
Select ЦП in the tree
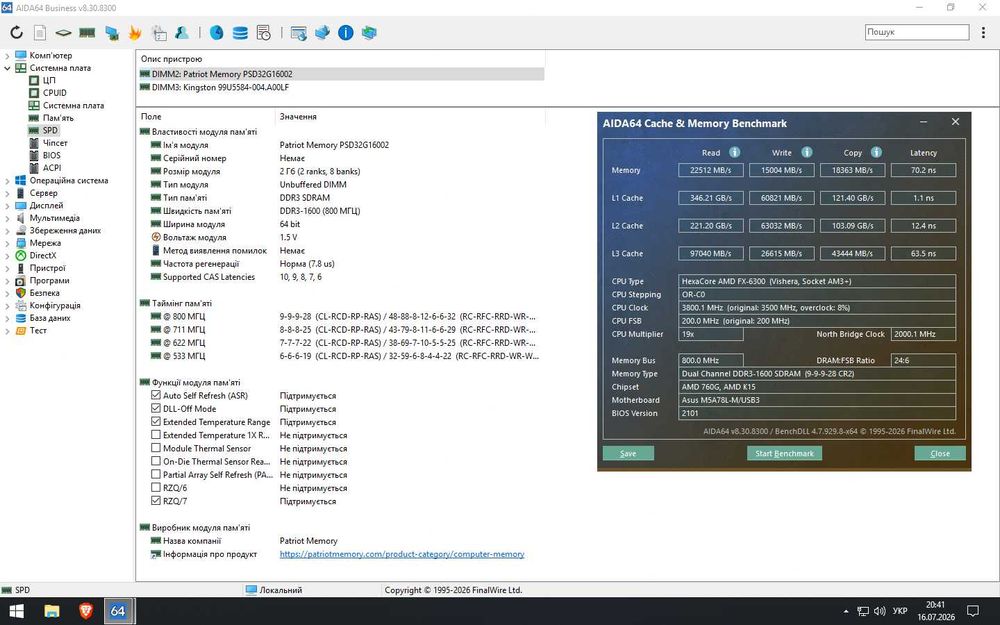click(48, 80)
